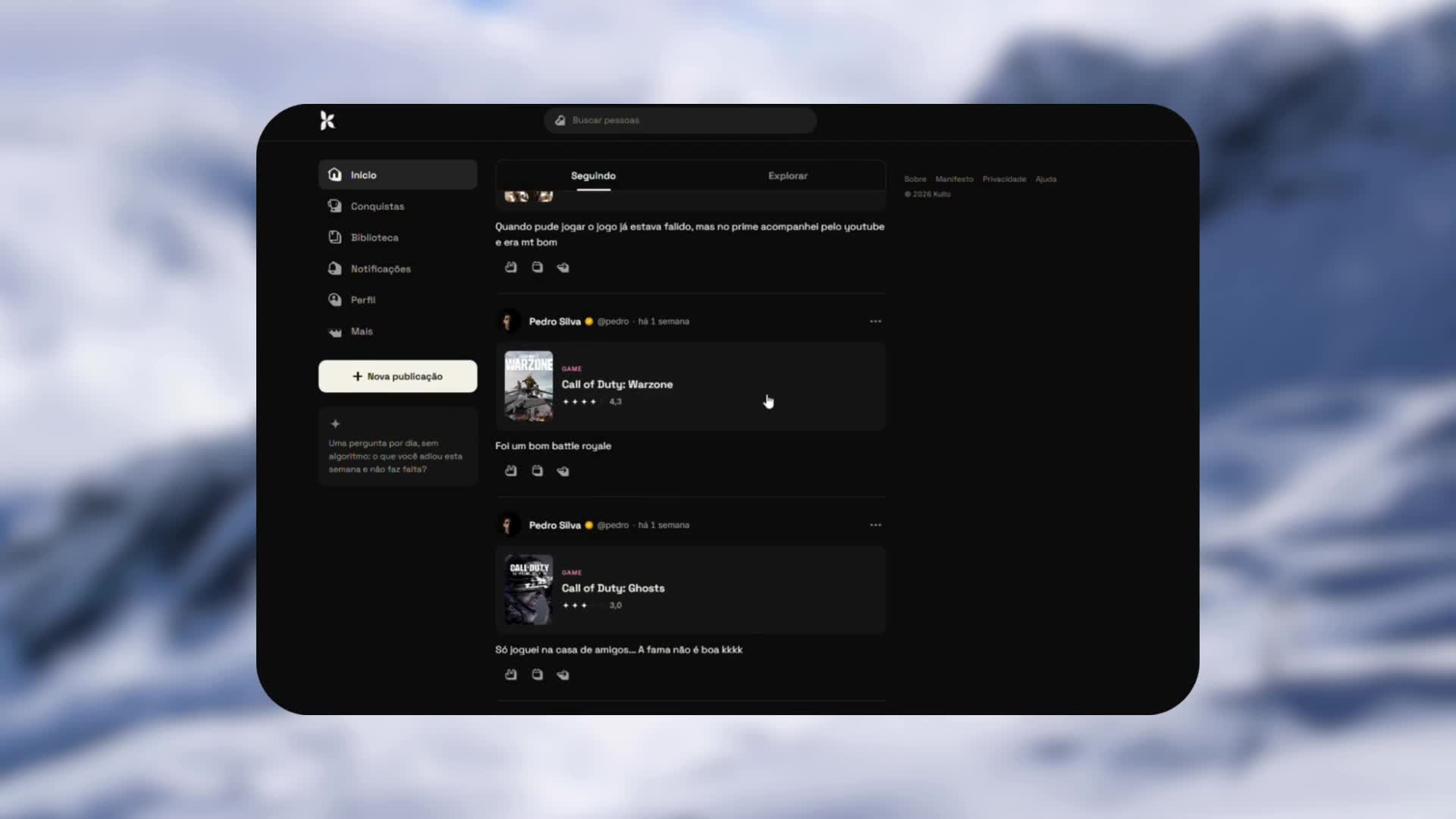The height and width of the screenshot is (819, 1456).
Task: Click the '@pedro' handle on the Ghosts post
Action: (613, 525)
